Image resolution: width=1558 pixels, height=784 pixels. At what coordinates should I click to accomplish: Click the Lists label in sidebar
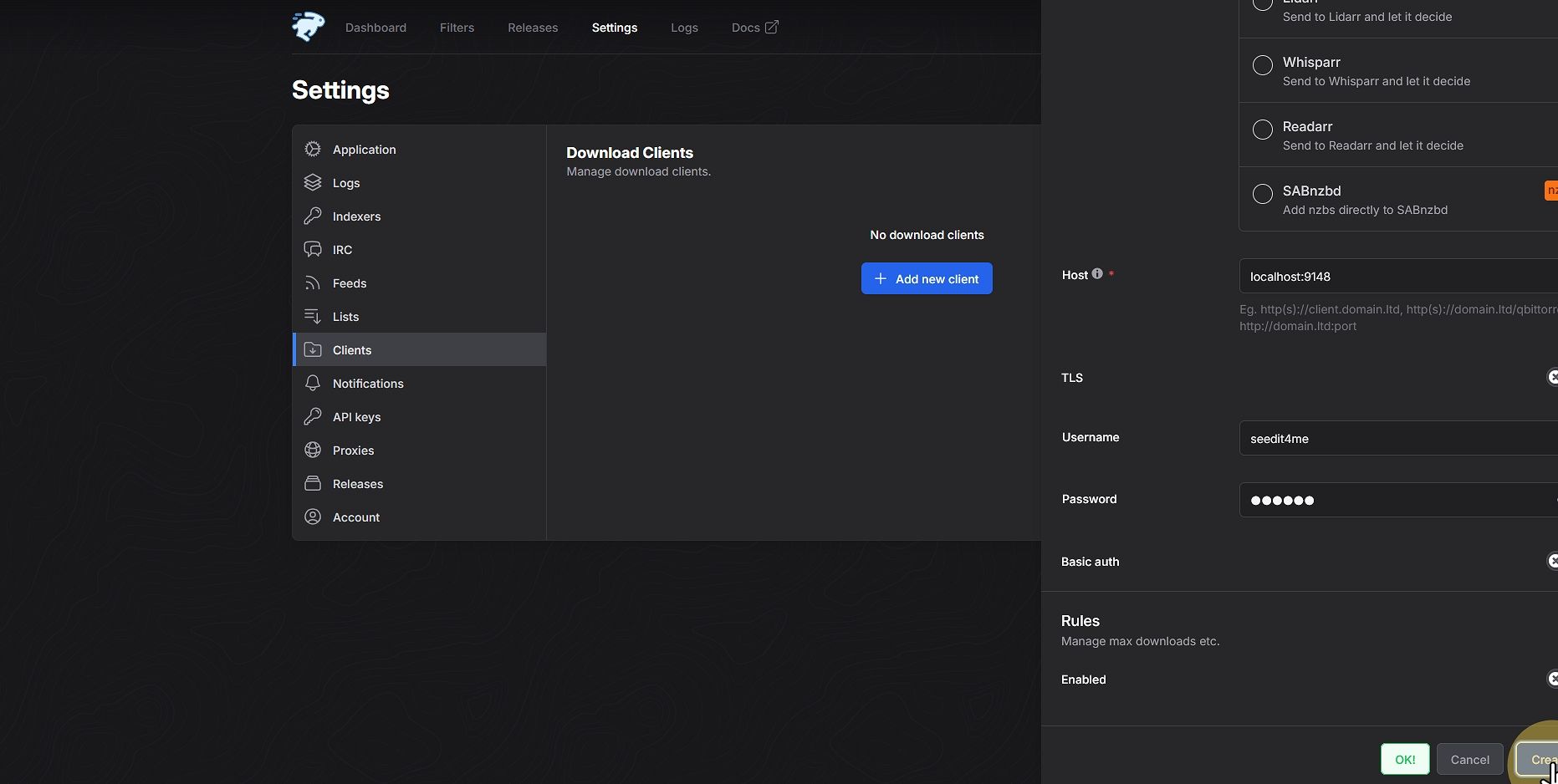click(345, 317)
